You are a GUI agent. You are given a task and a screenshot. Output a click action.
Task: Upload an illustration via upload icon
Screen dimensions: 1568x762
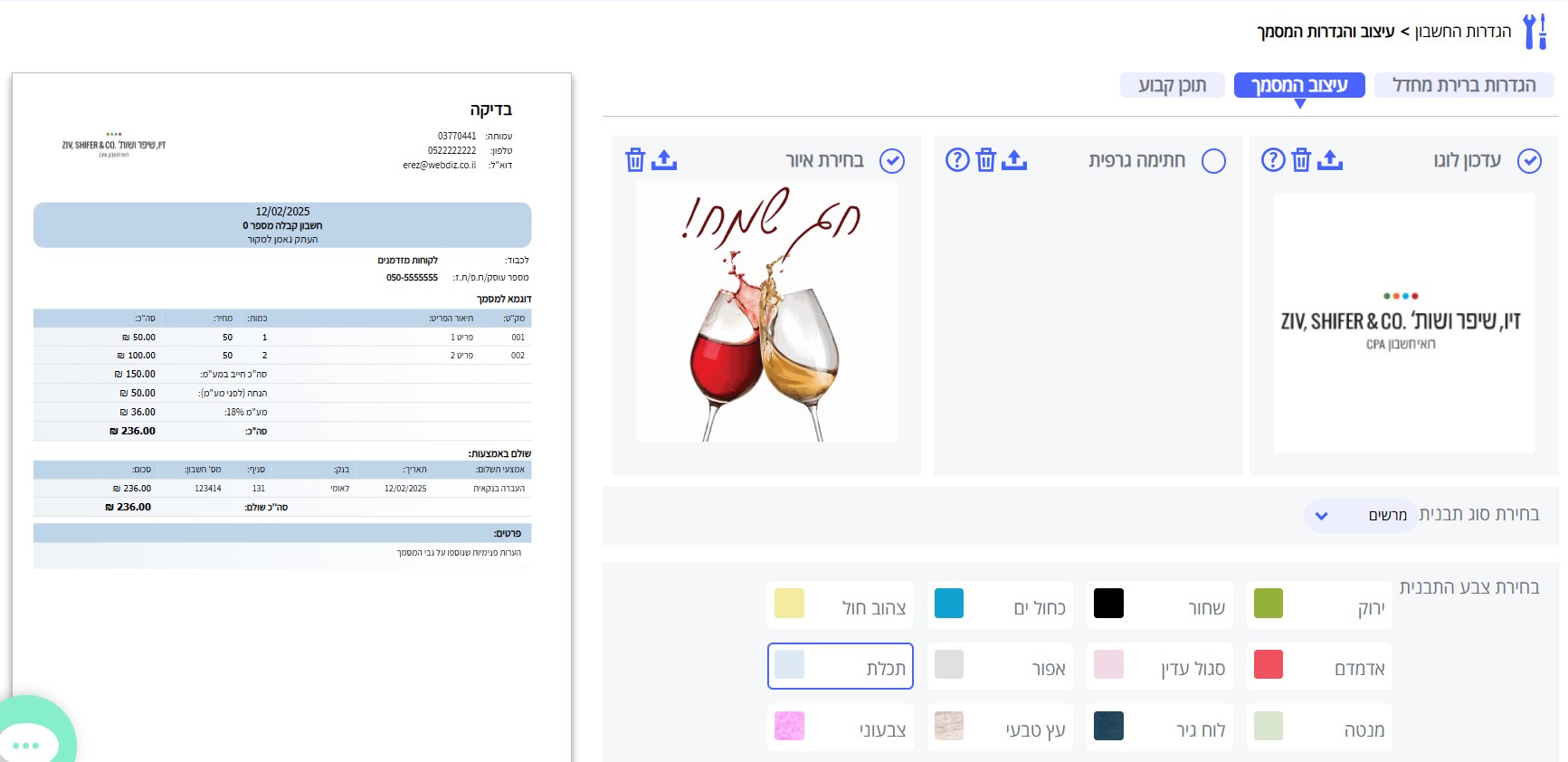[664, 160]
